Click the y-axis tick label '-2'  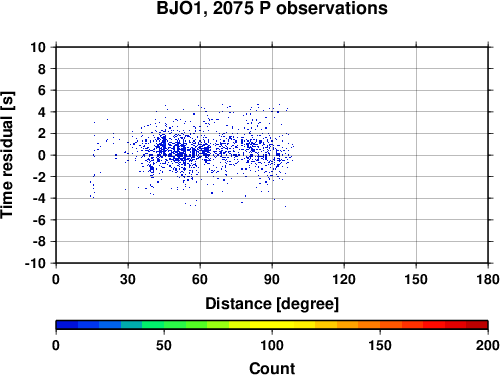click(x=39, y=177)
